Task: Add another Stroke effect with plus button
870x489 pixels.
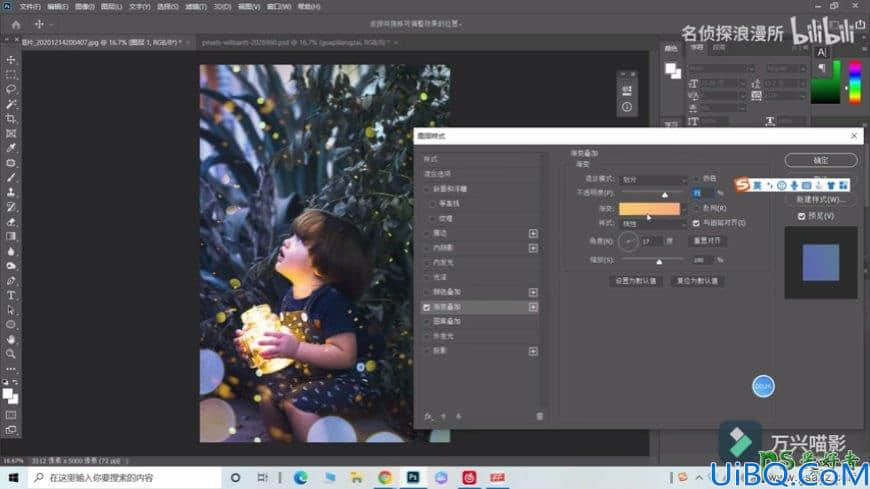Action: coord(533,233)
